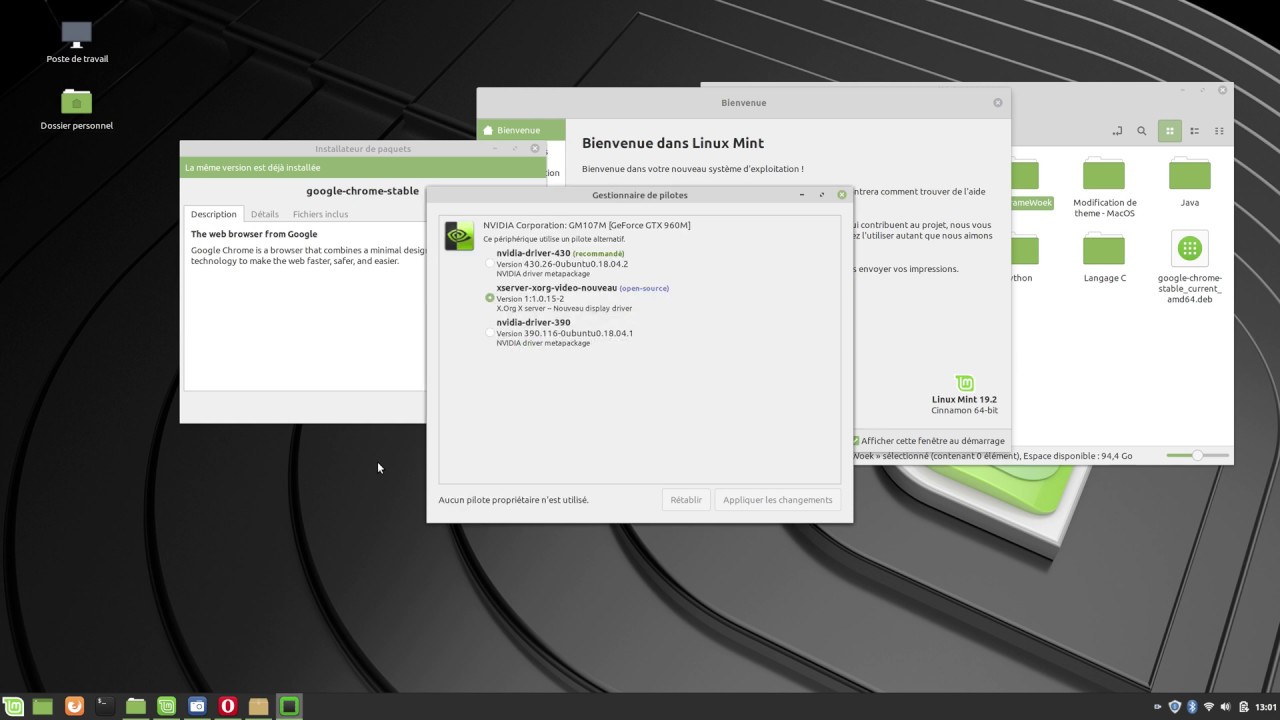Close the file manager window
Screen dimensions: 1280x720
pos(1222,90)
